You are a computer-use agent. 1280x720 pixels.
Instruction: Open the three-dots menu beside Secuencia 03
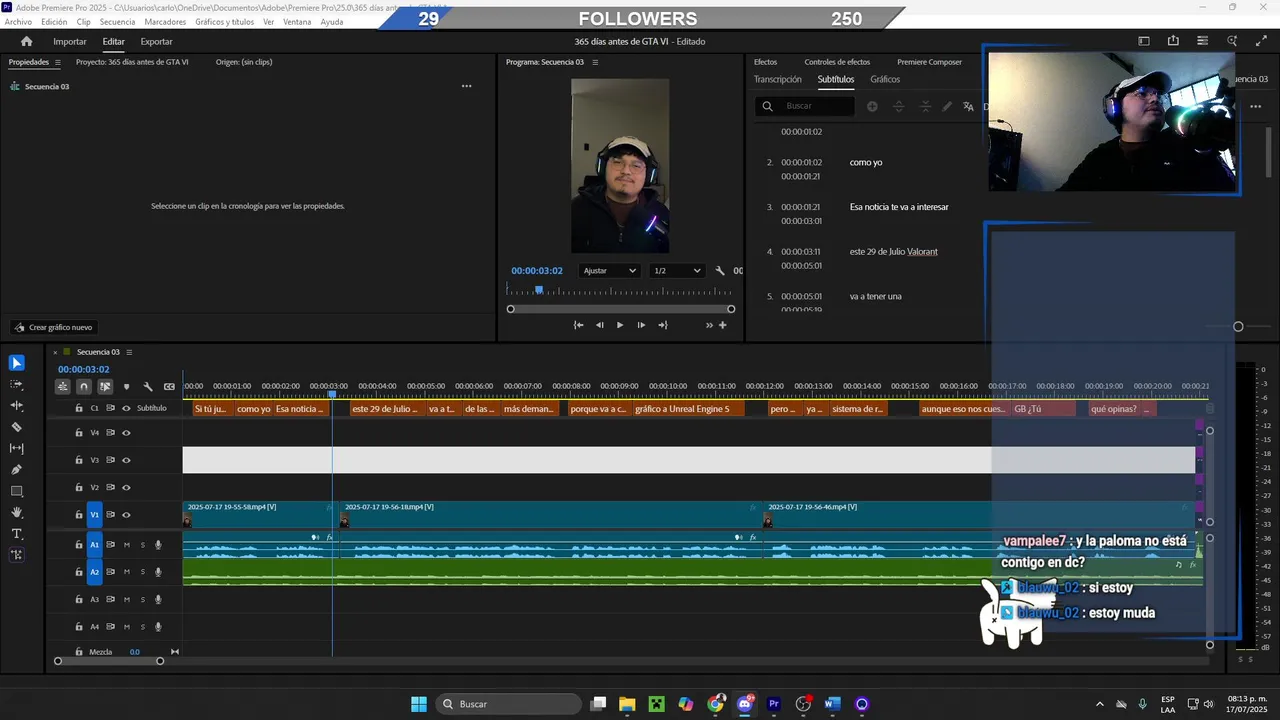click(x=466, y=87)
